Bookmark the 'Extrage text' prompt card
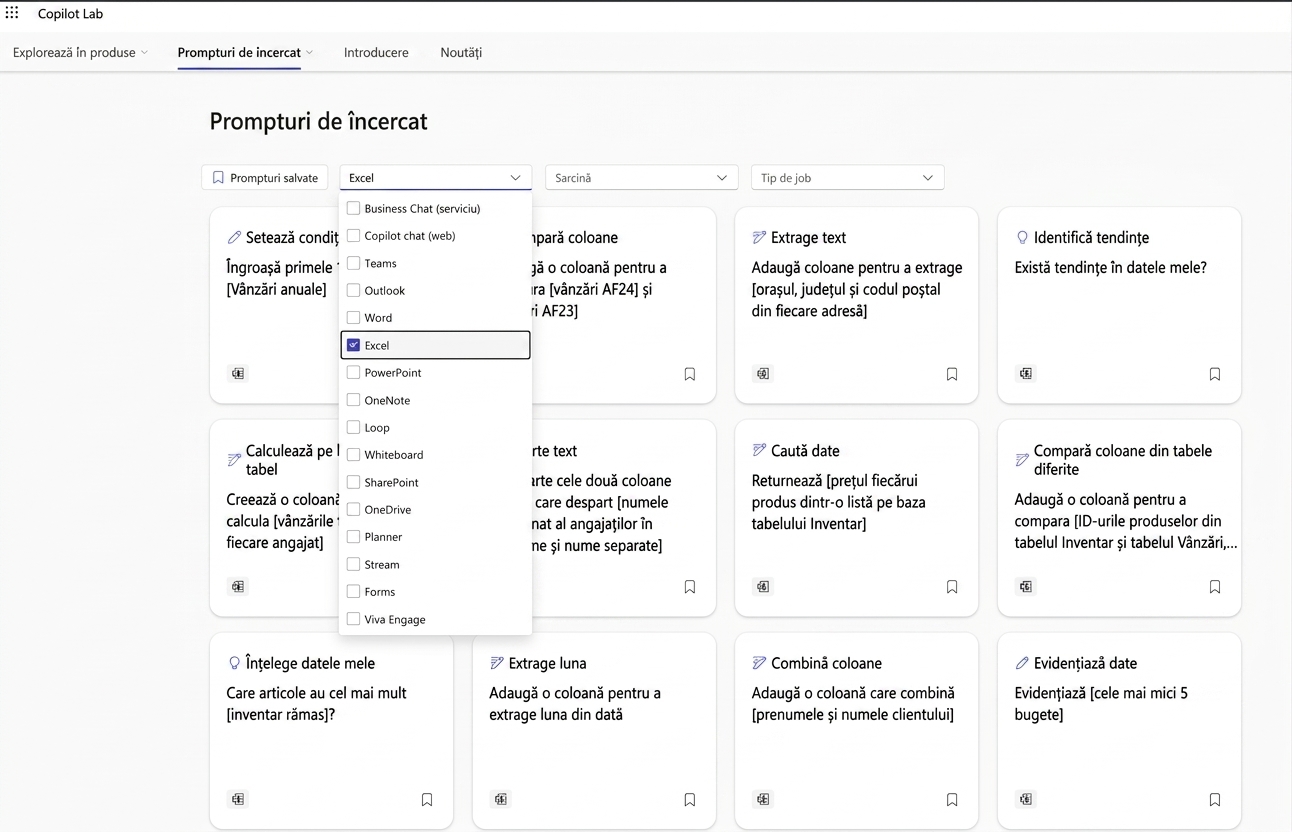Viewport: 1292px width, 832px height. pos(952,374)
